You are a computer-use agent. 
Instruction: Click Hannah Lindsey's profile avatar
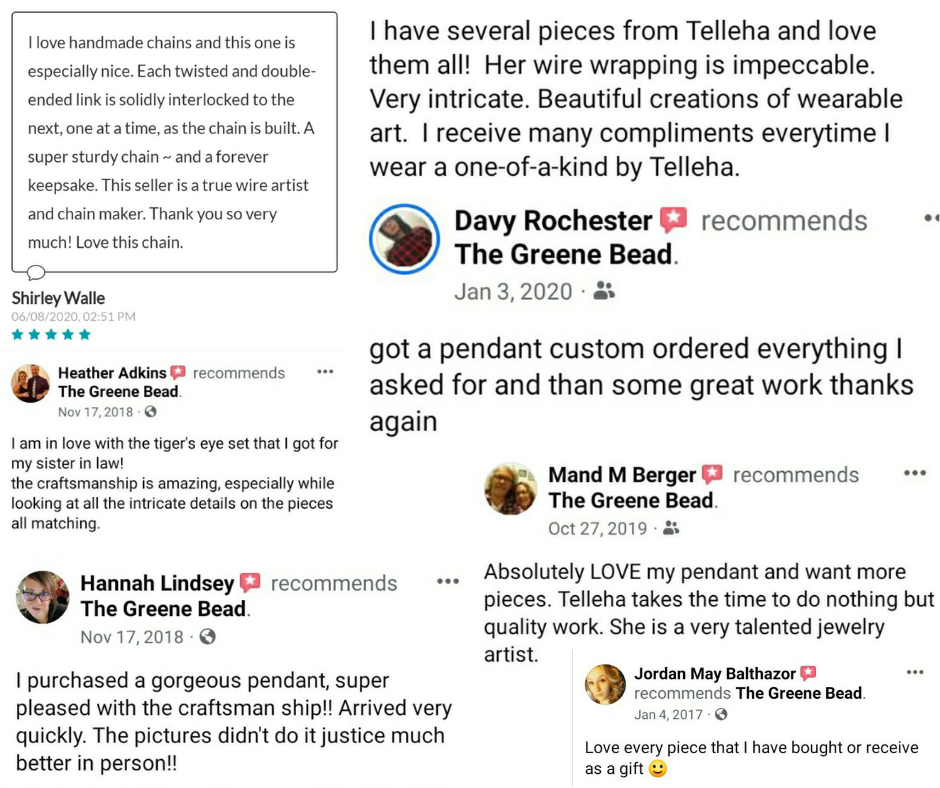tap(43, 597)
